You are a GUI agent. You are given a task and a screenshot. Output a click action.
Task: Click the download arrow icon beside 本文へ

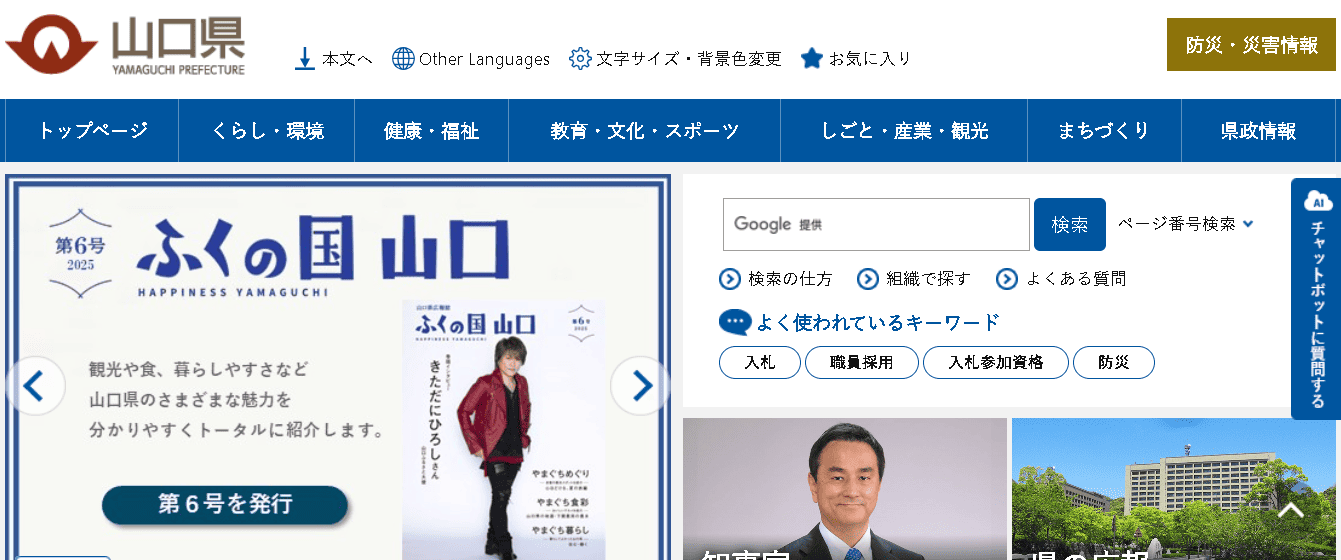point(305,59)
